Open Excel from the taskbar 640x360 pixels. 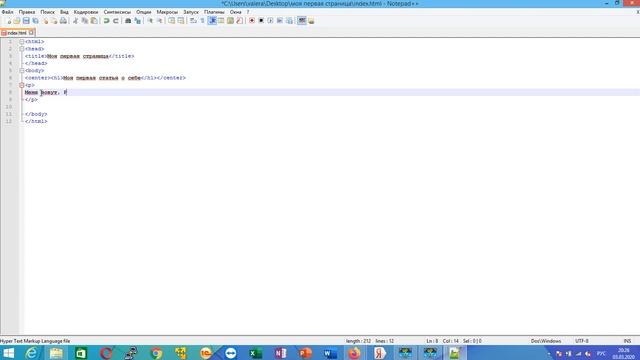(x=256, y=353)
